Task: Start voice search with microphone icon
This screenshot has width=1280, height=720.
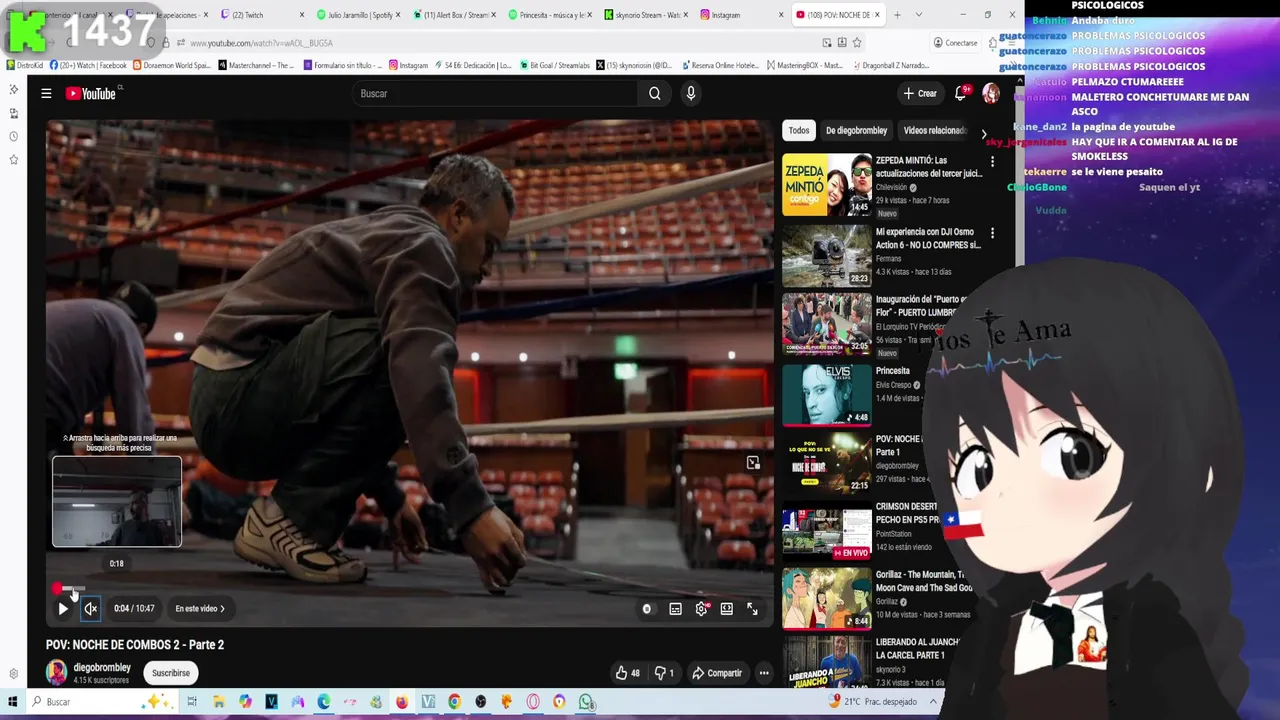Action: click(690, 93)
